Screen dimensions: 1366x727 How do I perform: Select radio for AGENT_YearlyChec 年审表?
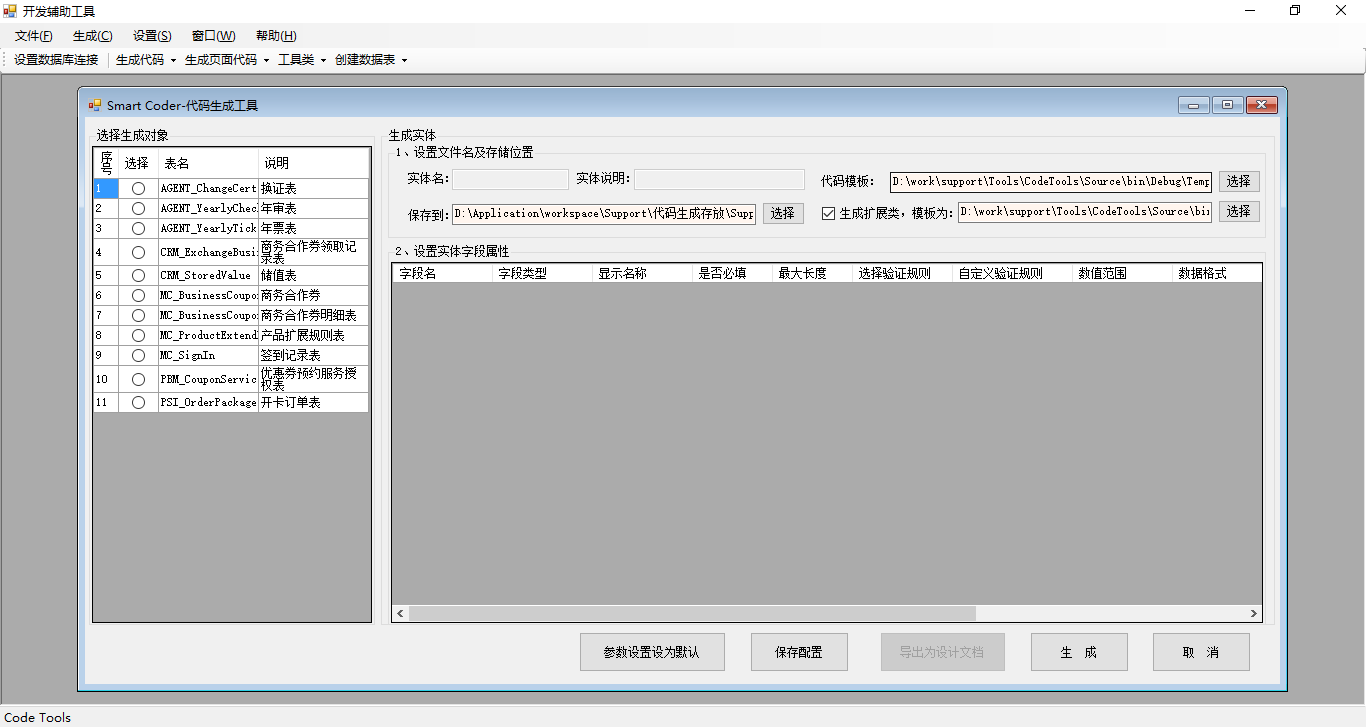pyautogui.click(x=138, y=208)
